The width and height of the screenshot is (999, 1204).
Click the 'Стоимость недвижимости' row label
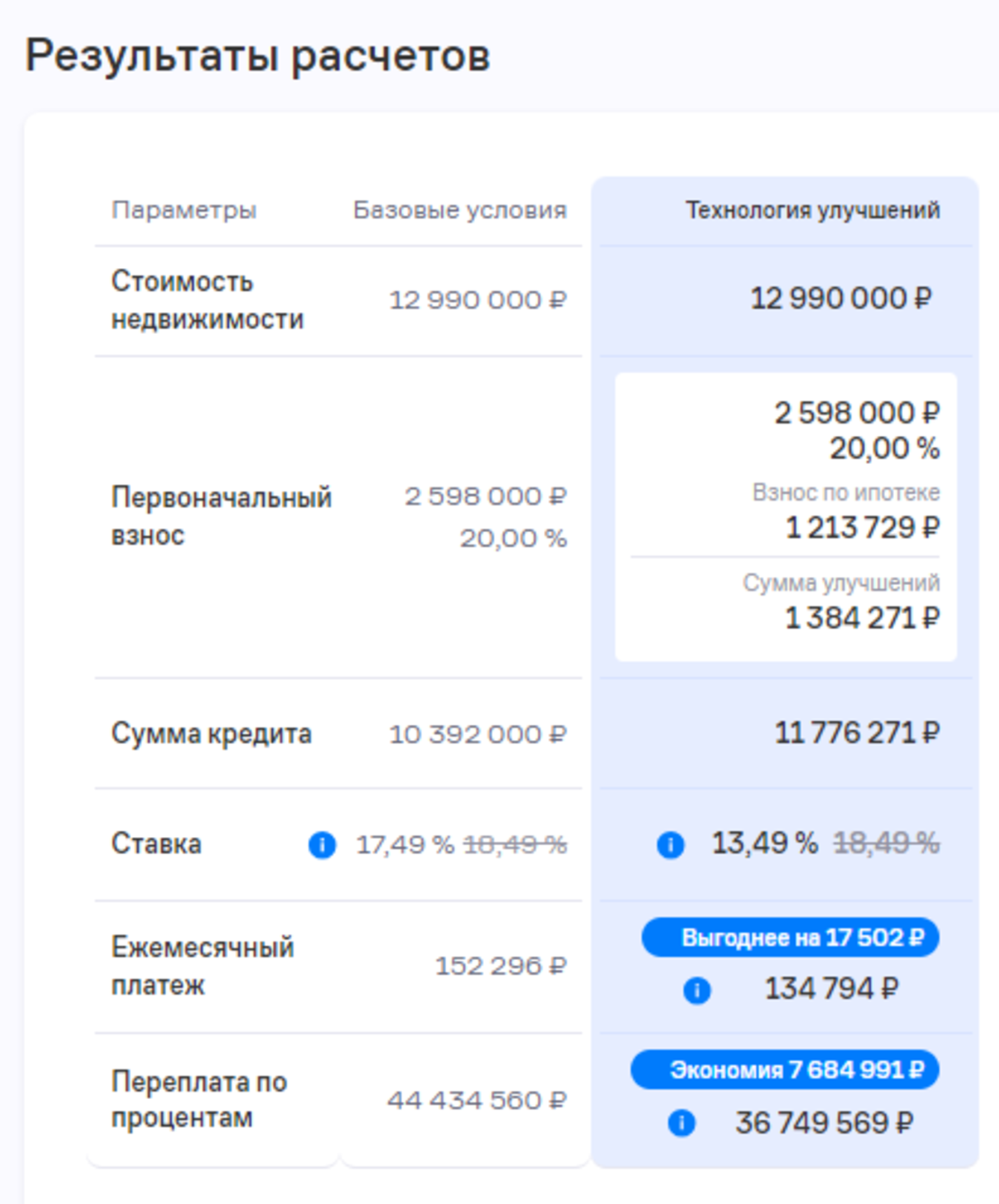click(x=208, y=300)
